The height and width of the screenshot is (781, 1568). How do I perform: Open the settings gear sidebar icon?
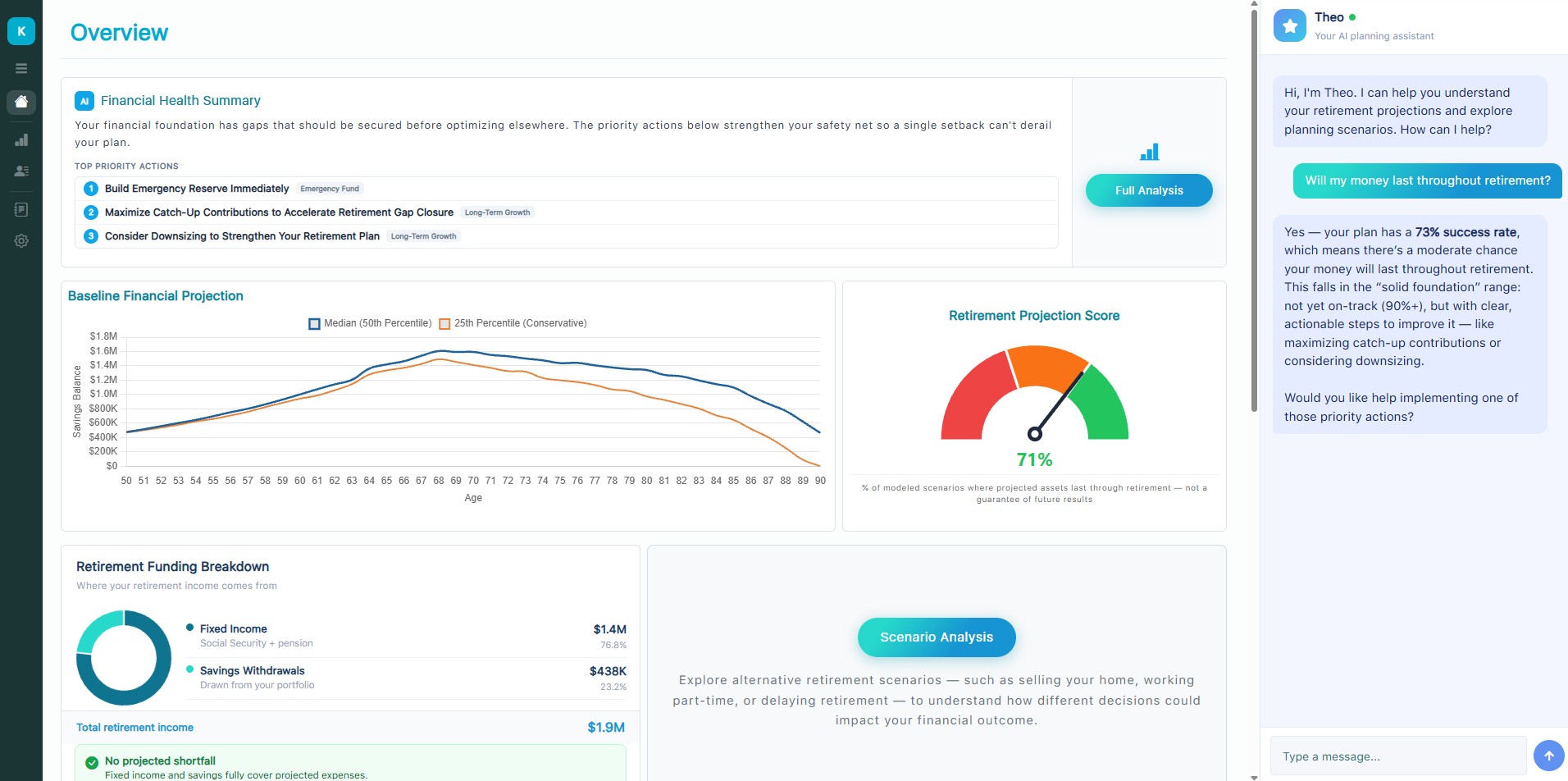[21, 241]
